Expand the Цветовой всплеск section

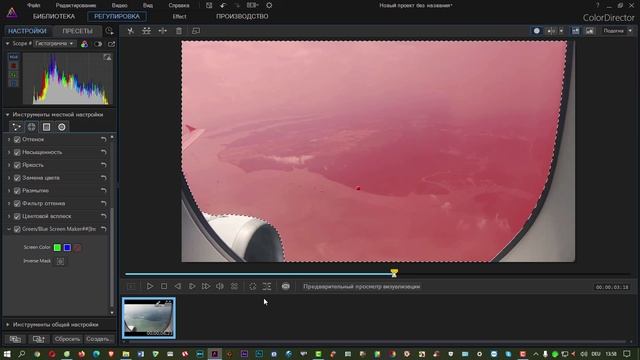pyautogui.click(x=9, y=216)
